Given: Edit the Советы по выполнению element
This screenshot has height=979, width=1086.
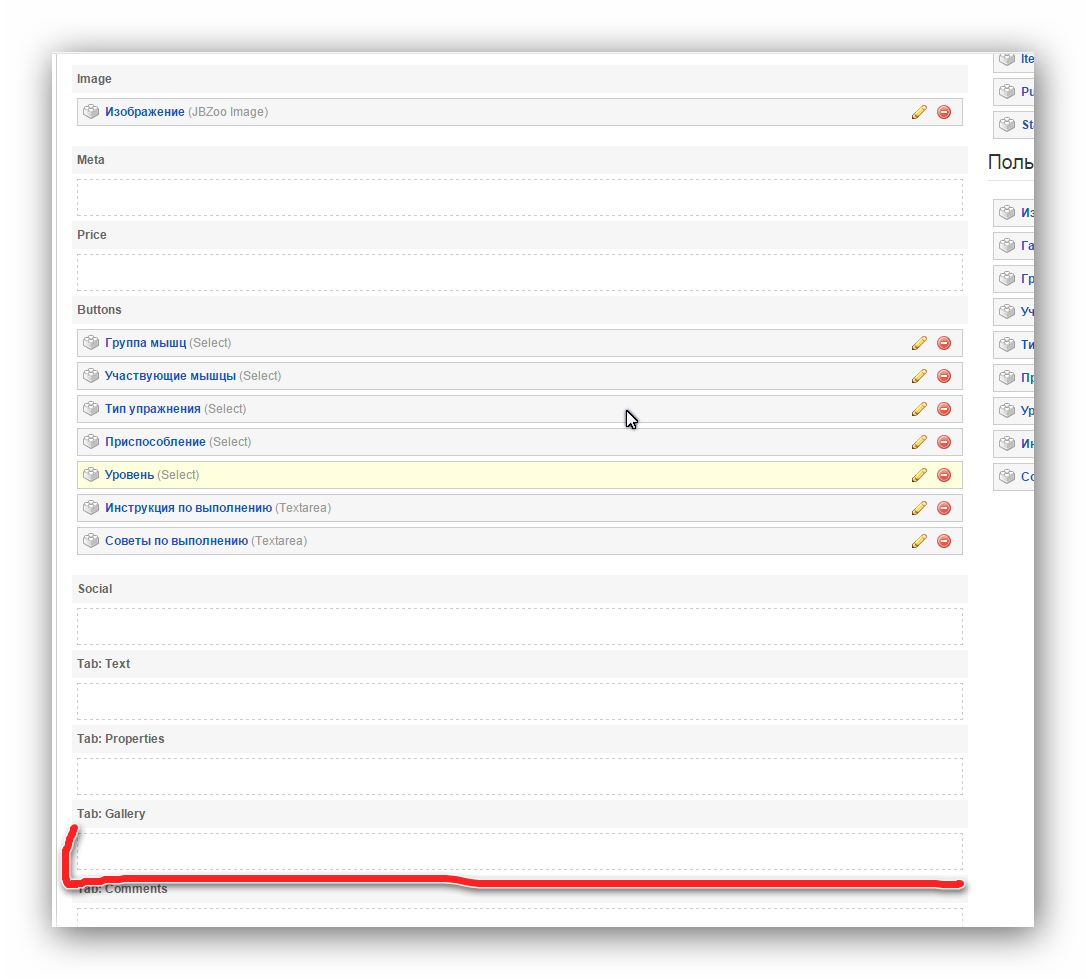Looking at the screenshot, I should [919, 541].
